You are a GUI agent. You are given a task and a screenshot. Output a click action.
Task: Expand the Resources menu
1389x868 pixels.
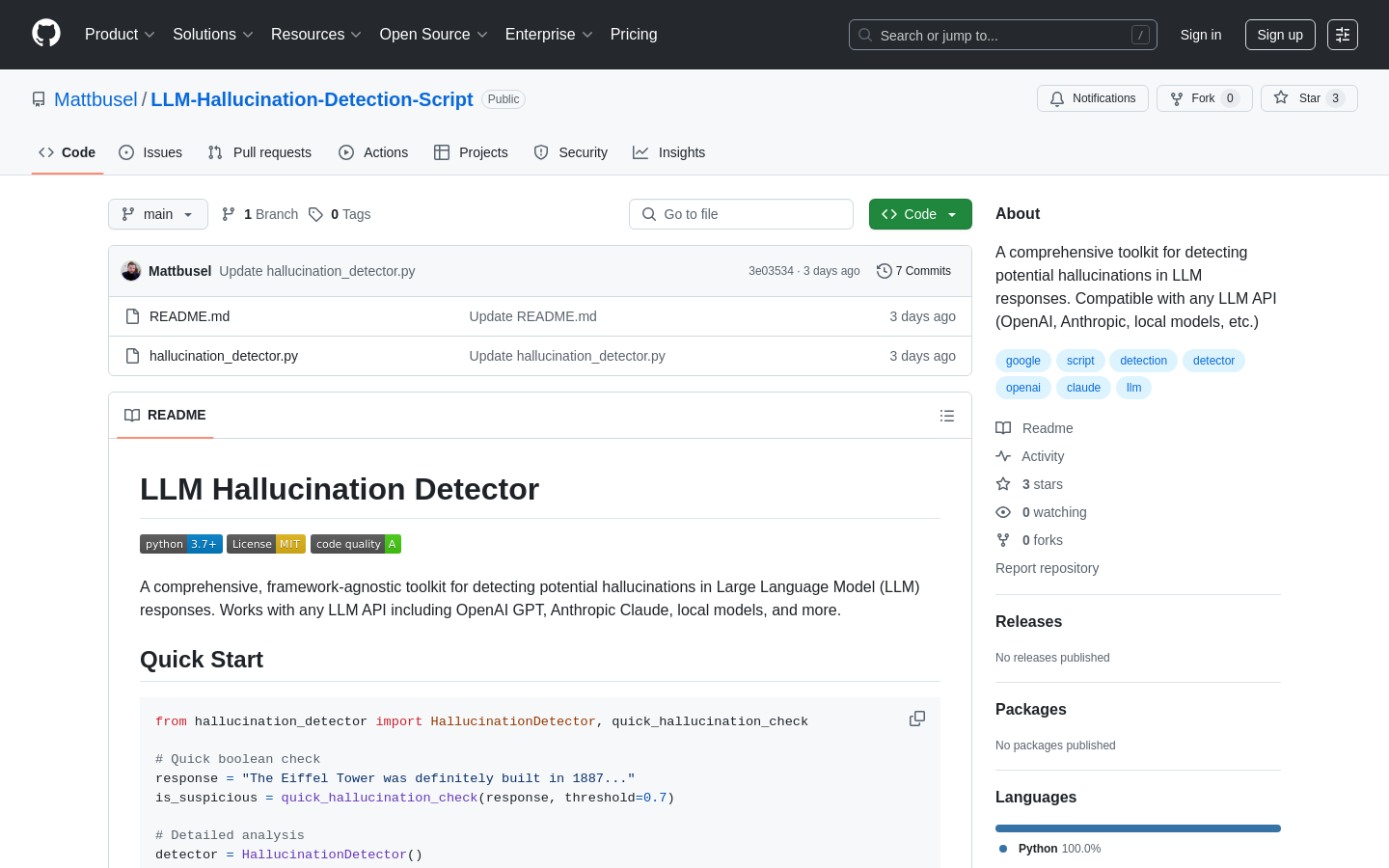pyautogui.click(x=316, y=35)
